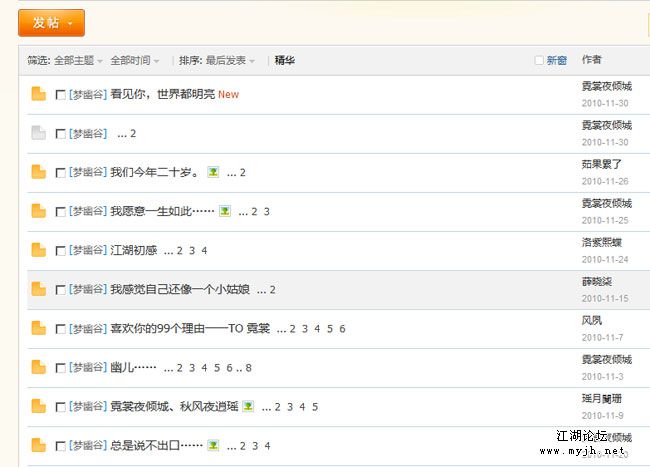Open author 茹果累了 profile
The width and height of the screenshot is (650, 467).
click(x=601, y=164)
